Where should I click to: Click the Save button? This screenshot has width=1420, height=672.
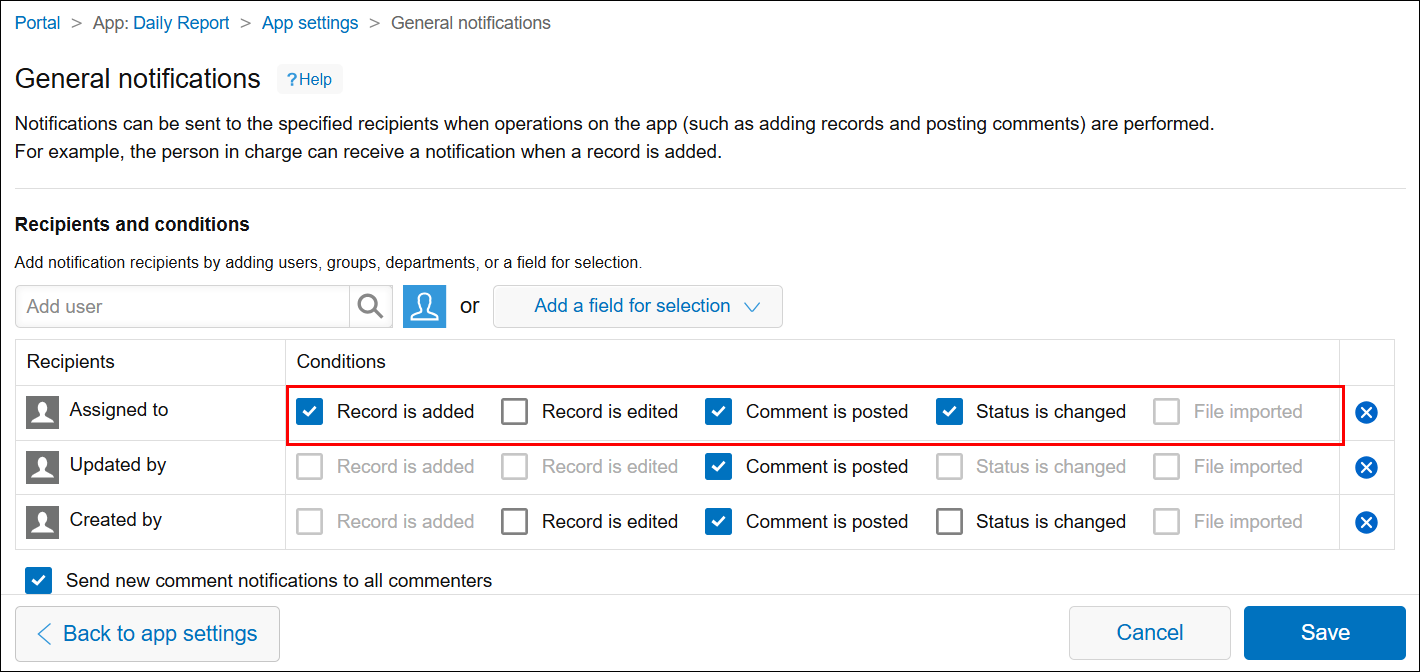coord(1324,633)
